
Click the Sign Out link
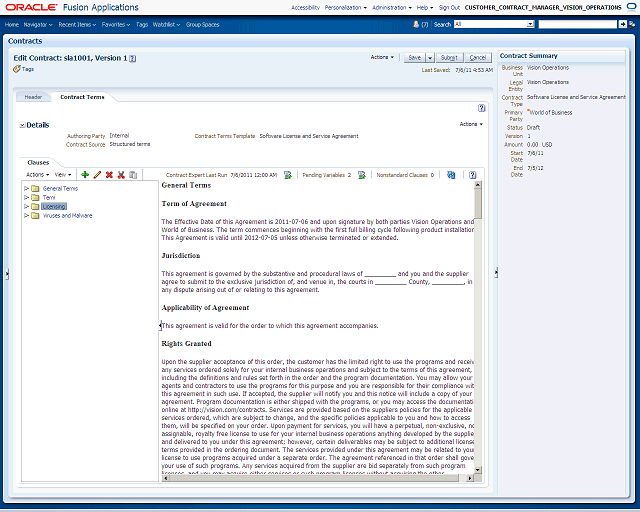pyautogui.click(x=449, y=7)
